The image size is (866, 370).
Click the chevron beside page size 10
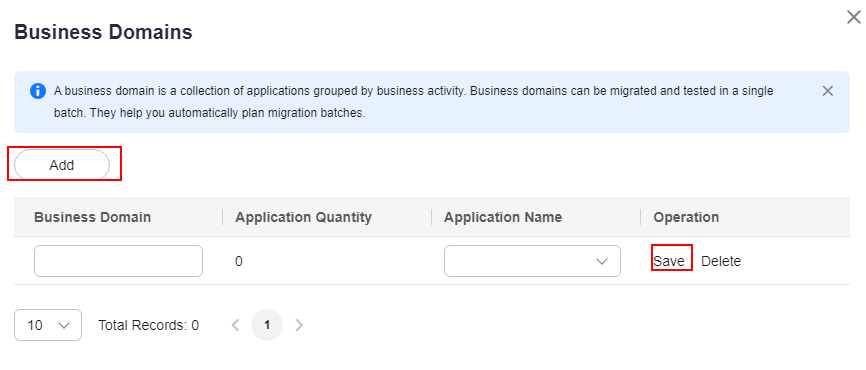pos(64,325)
